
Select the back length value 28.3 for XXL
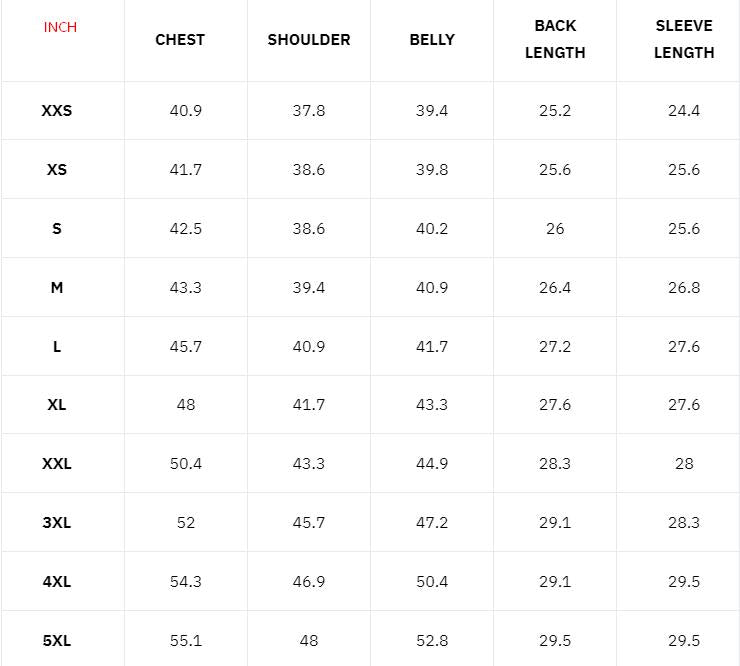(x=555, y=464)
